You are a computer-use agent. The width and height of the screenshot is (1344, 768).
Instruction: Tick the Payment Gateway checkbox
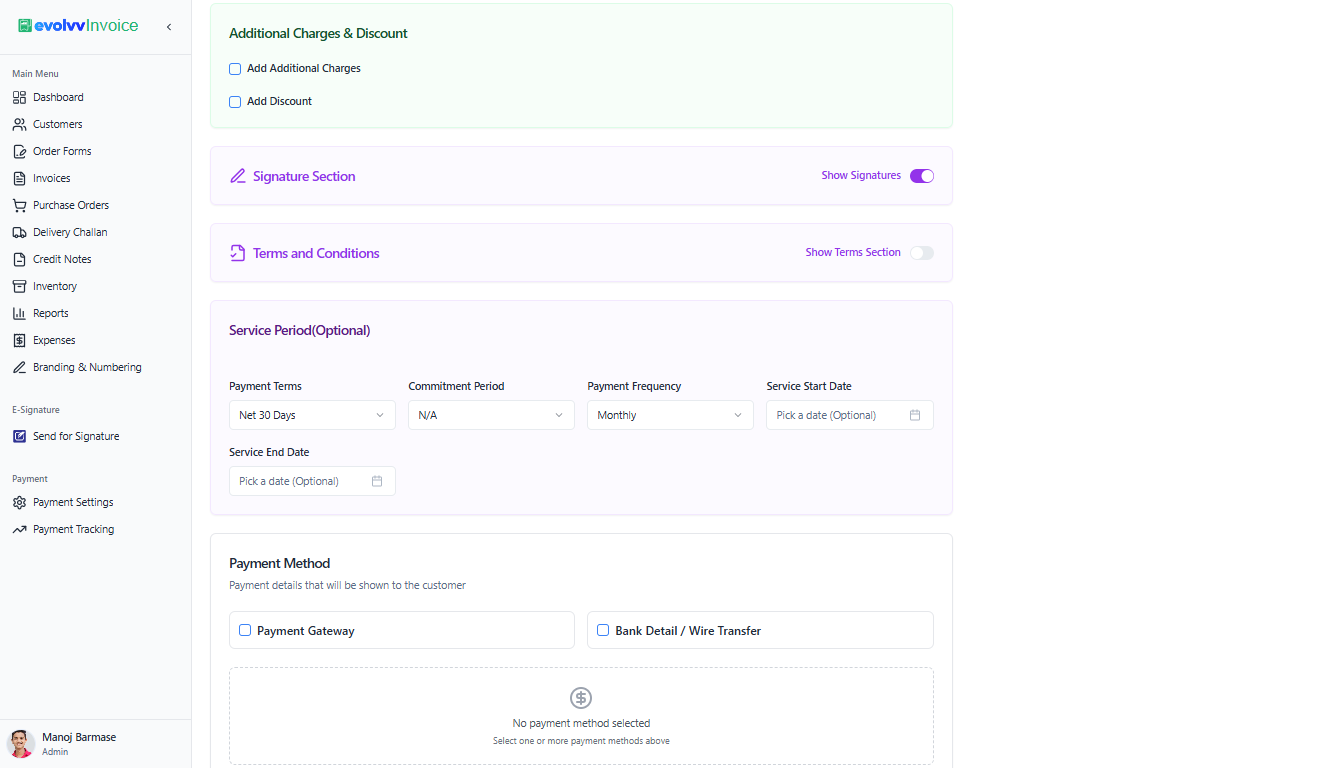(245, 630)
